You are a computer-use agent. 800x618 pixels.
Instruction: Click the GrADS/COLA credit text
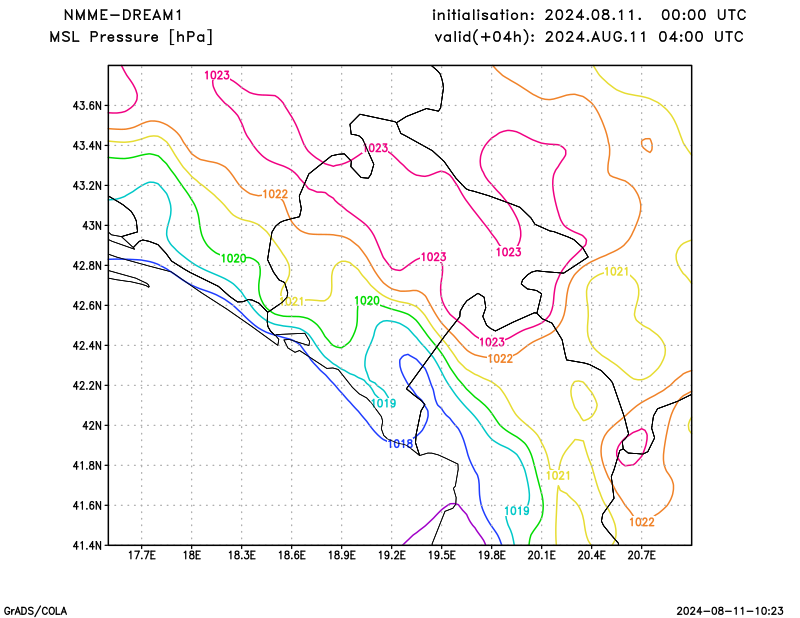[35, 611]
